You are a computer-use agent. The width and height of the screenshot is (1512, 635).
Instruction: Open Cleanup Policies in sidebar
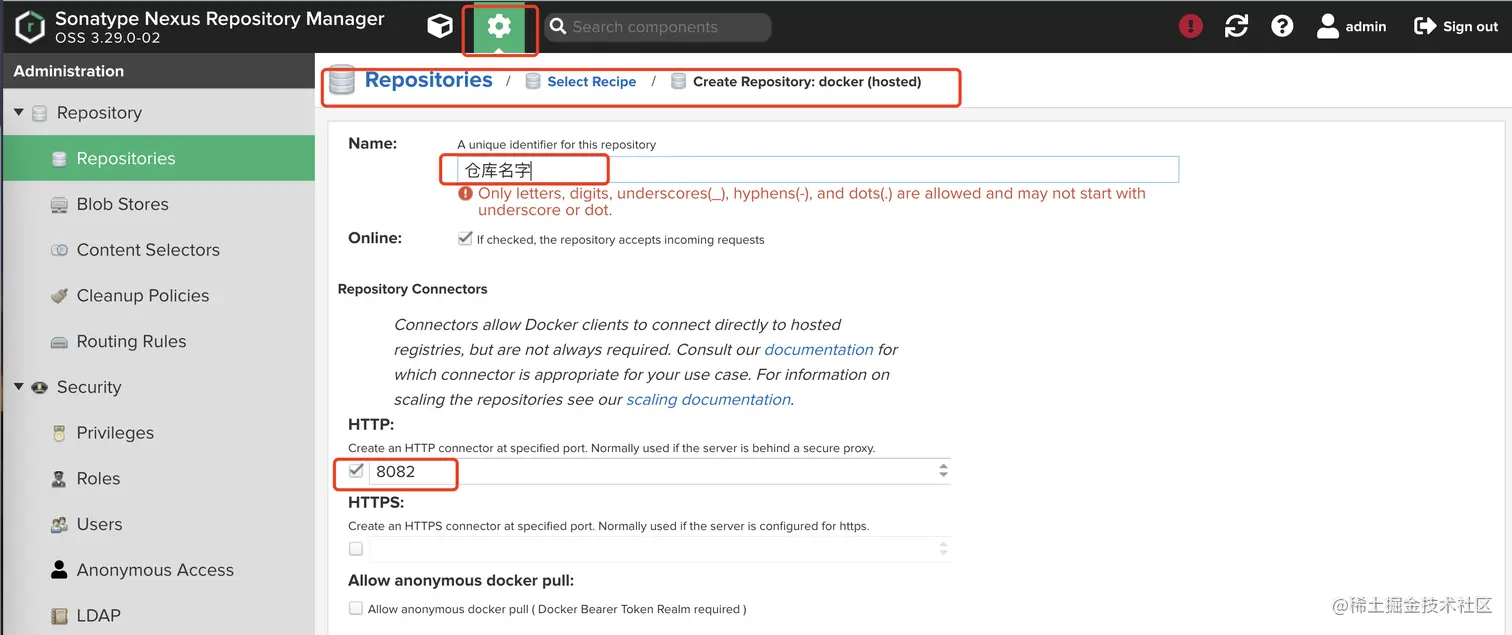(159, 296)
